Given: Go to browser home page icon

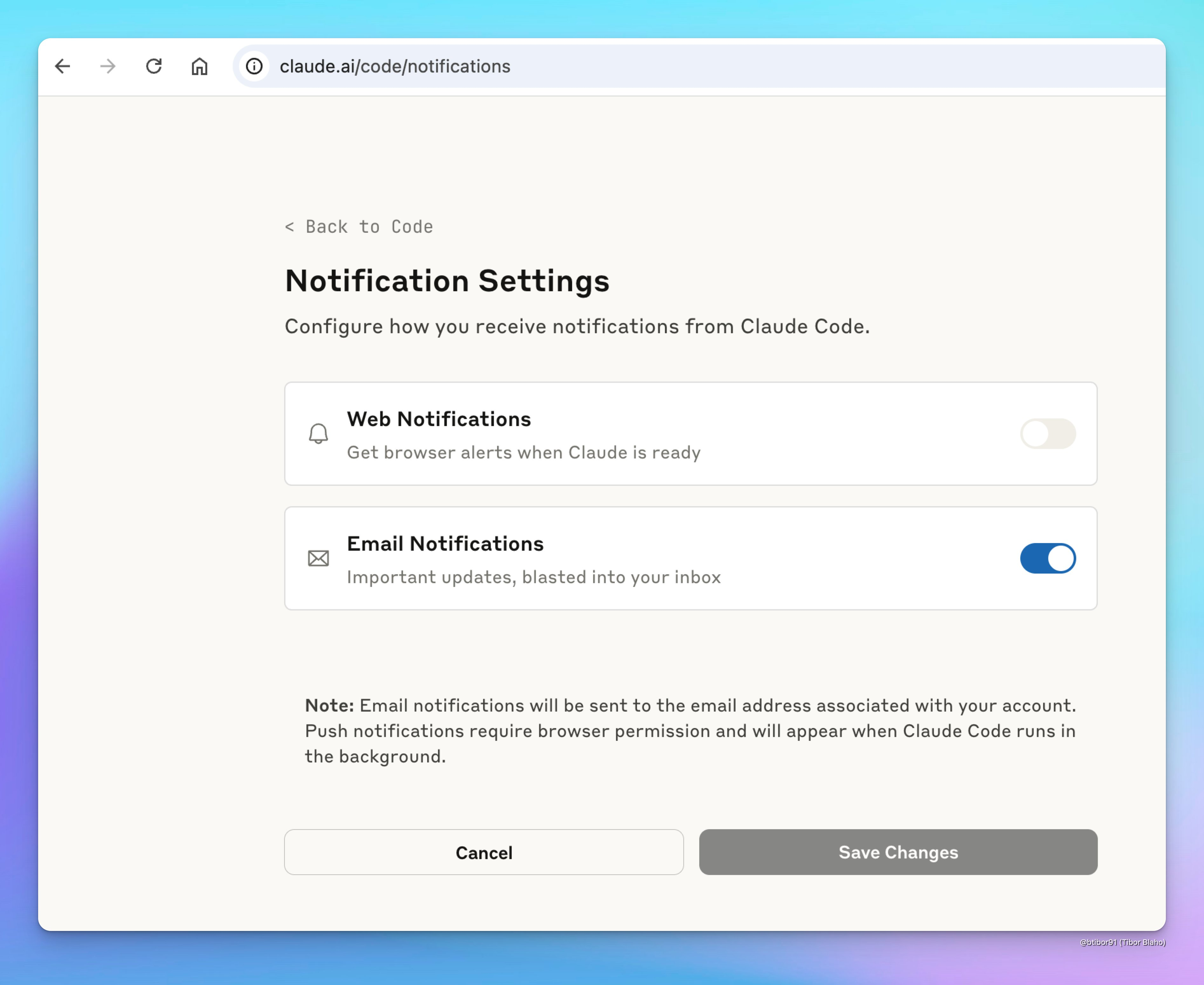Looking at the screenshot, I should pos(199,66).
